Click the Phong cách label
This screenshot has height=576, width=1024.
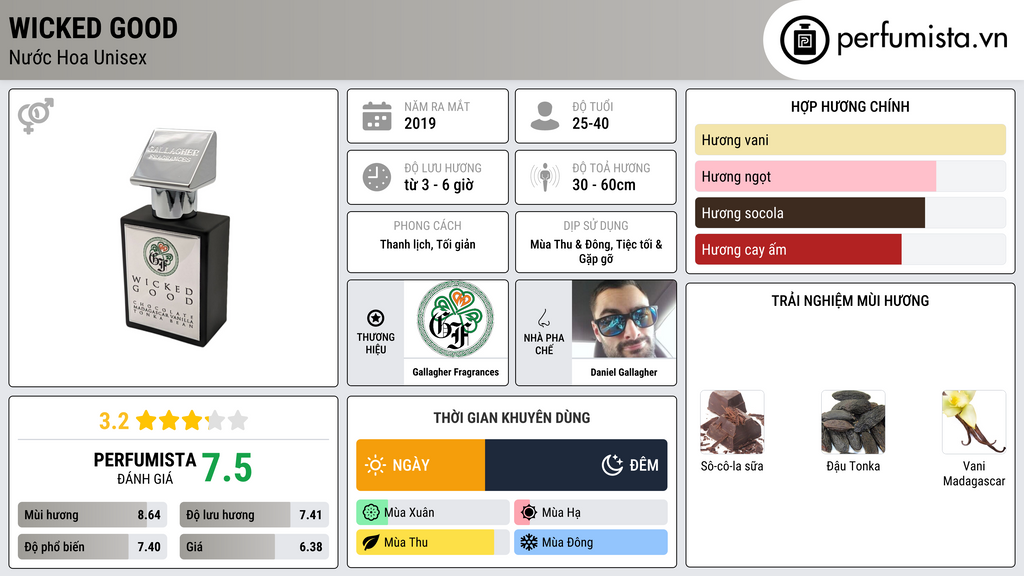pyautogui.click(x=428, y=226)
